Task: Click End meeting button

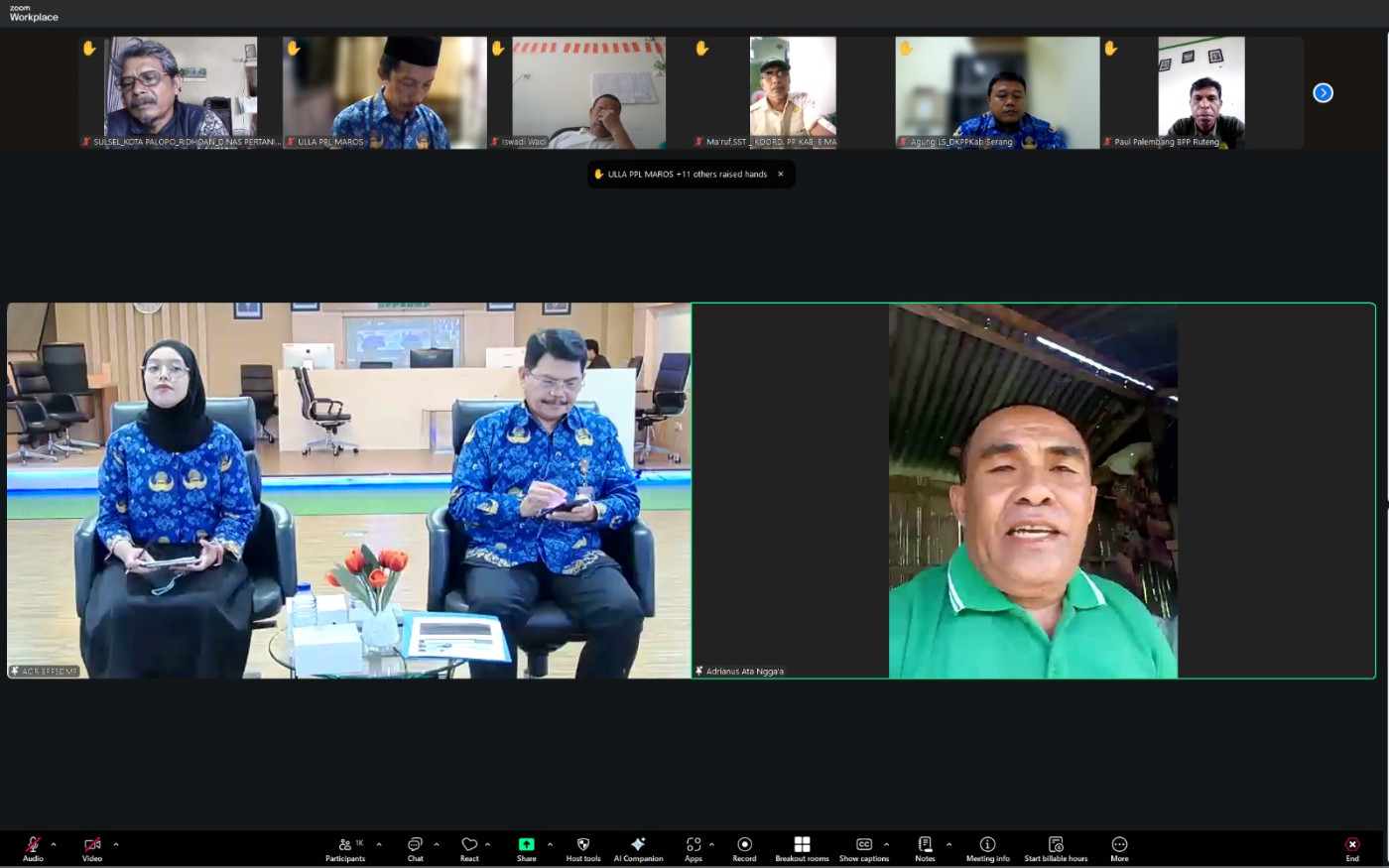Action: coord(1352,848)
